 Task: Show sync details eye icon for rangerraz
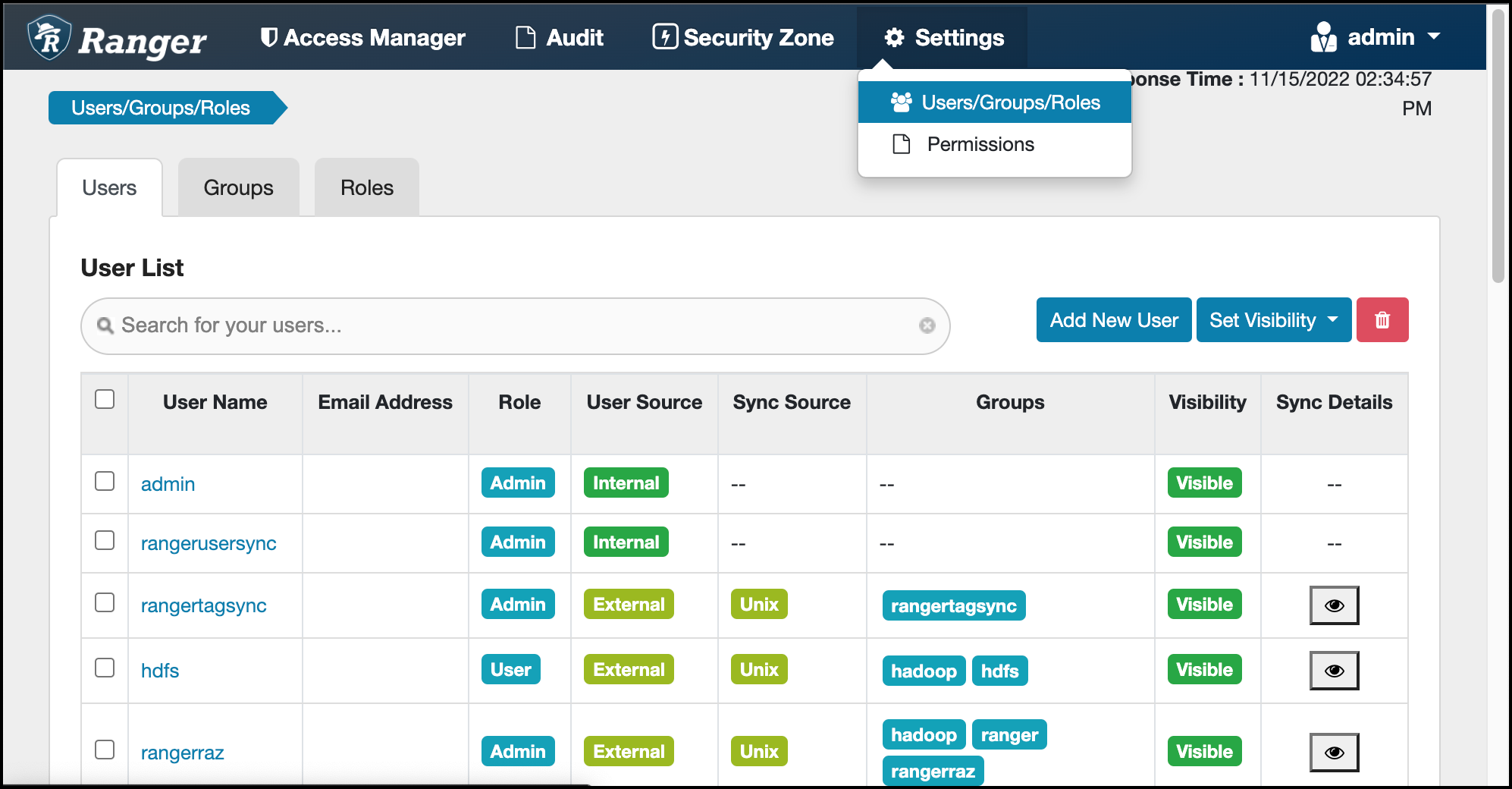coord(1334,753)
